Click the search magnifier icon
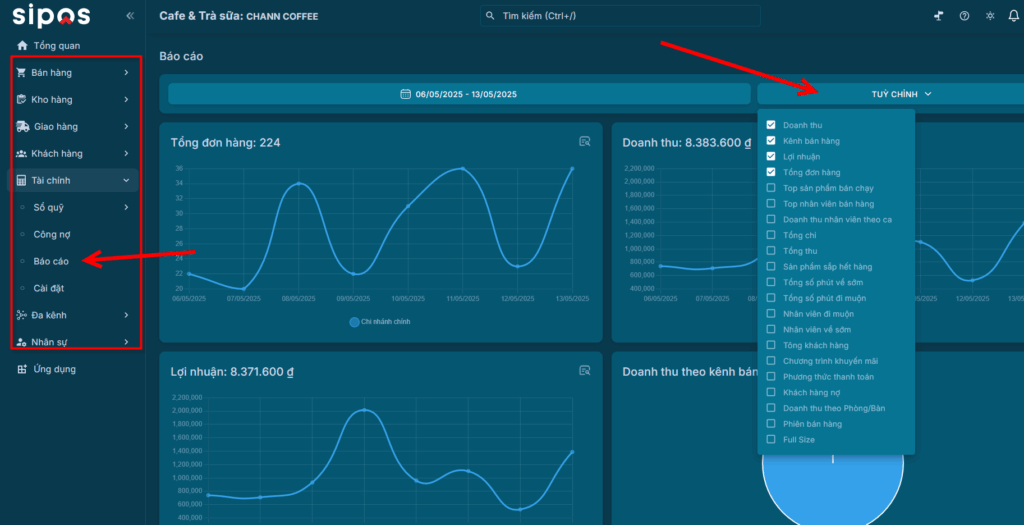Screen dimensions: 1024x525 point(491,16)
